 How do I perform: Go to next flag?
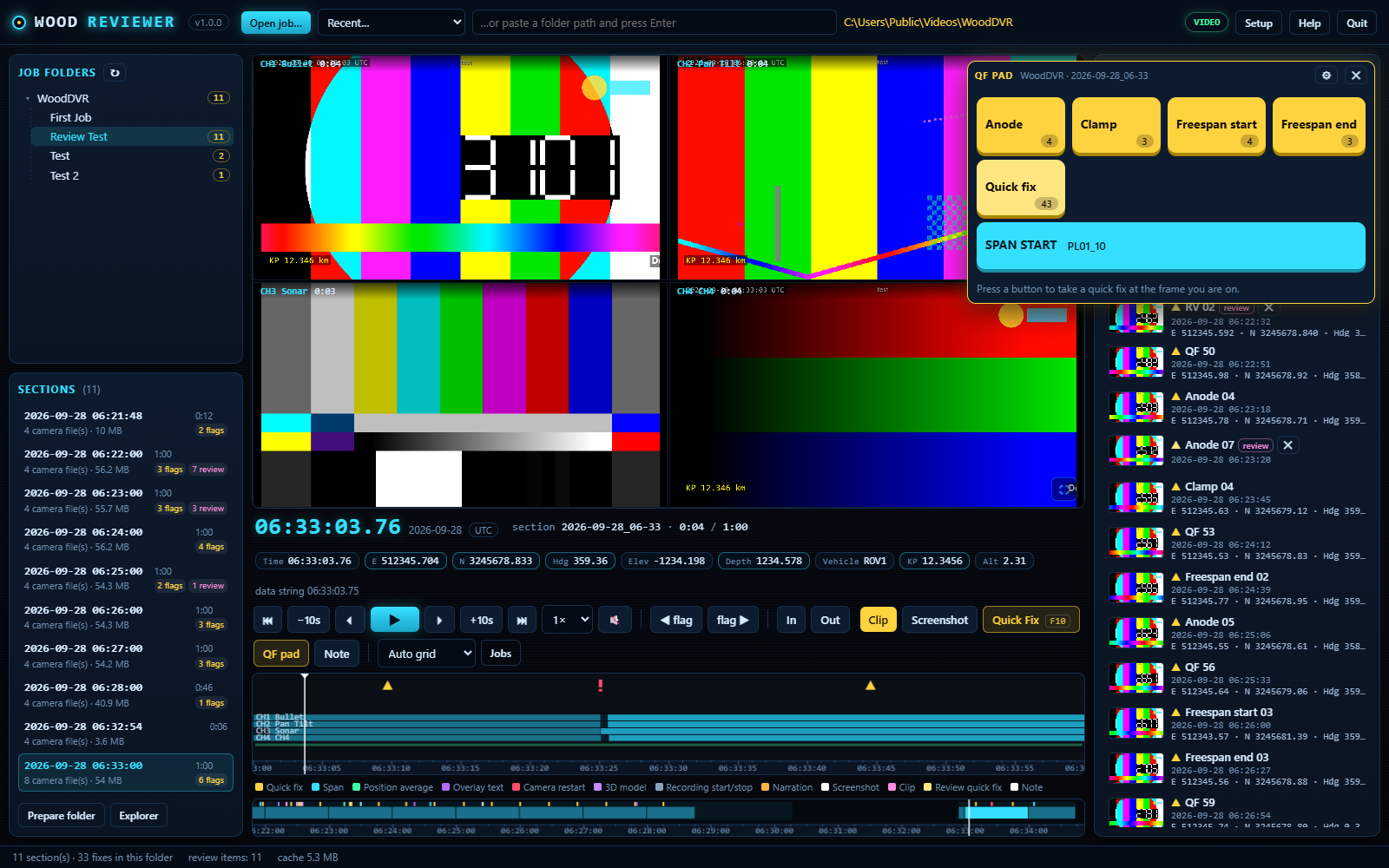click(733, 620)
